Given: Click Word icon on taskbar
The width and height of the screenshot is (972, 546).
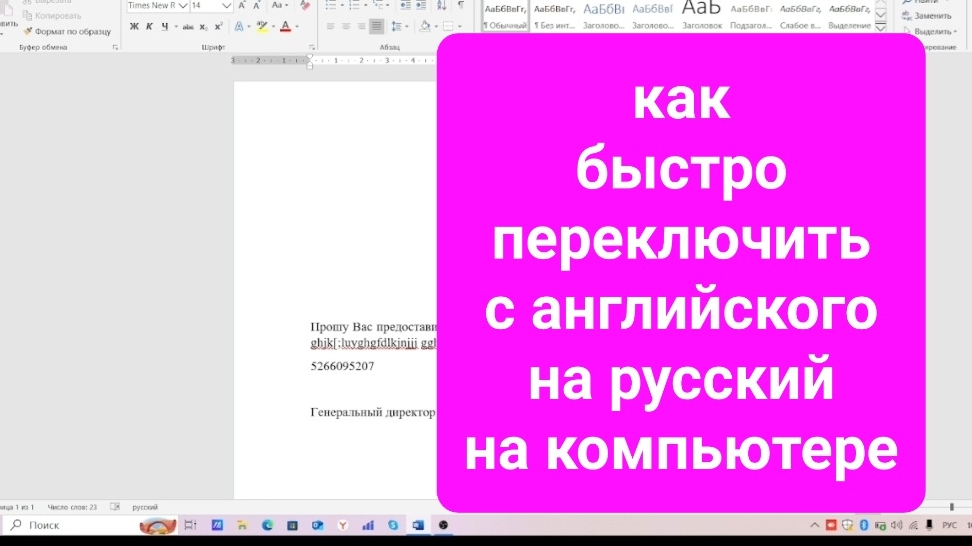Looking at the screenshot, I should [x=418, y=526].
